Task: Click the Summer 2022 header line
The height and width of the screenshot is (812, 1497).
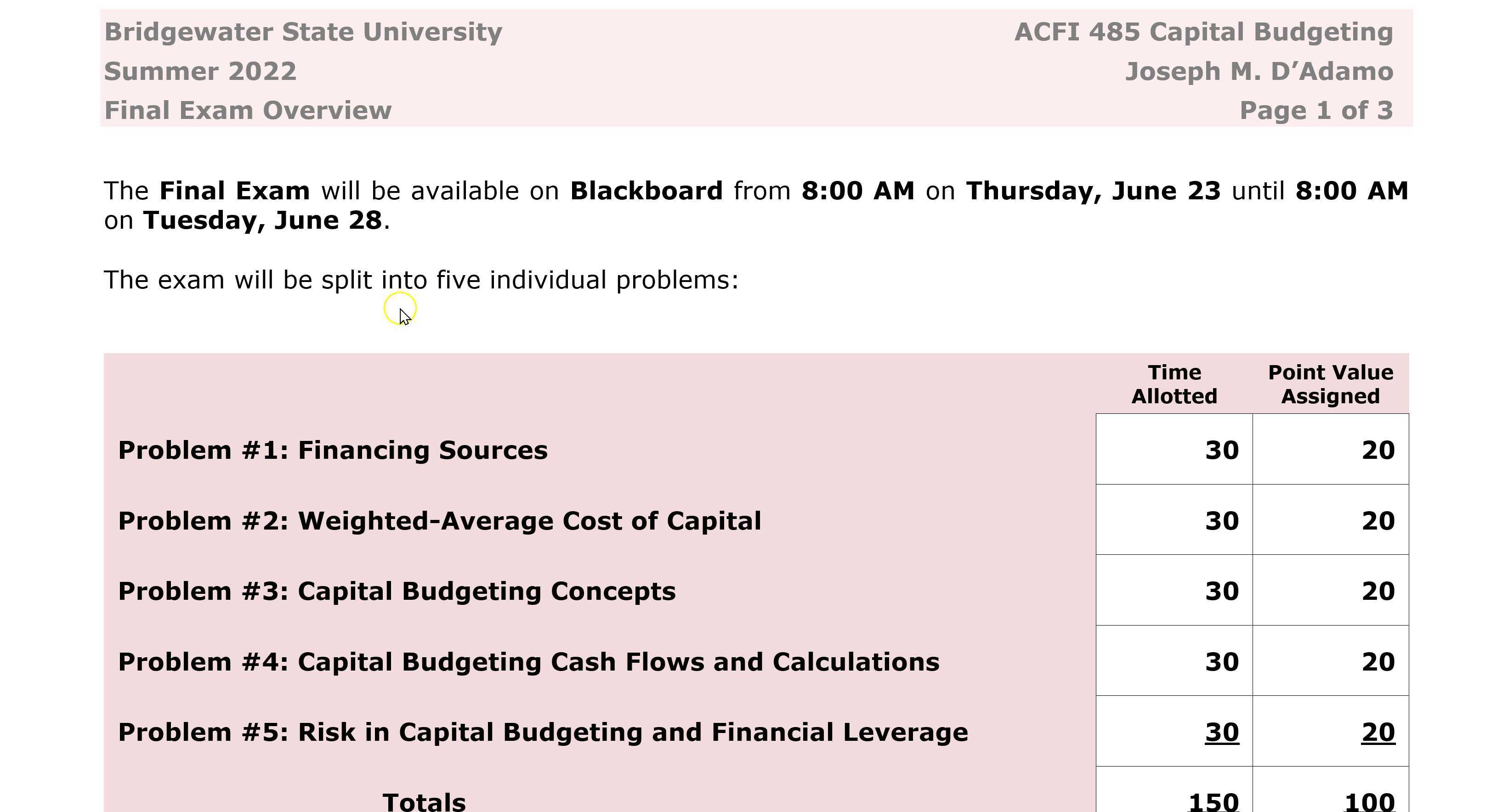Action: (200, 72)
